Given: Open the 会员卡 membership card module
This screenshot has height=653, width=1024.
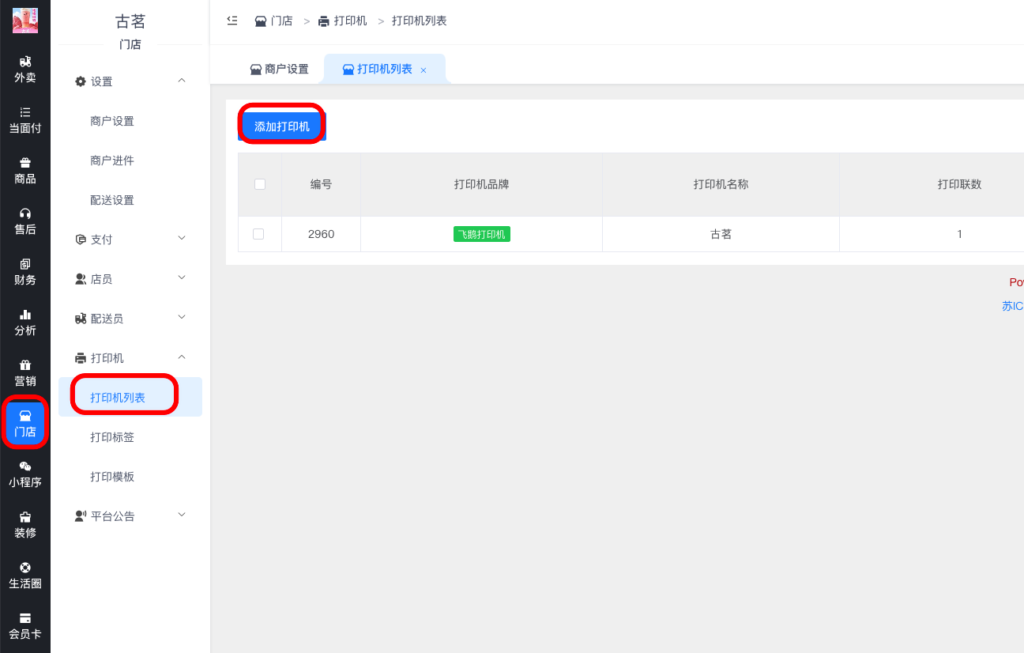Looking at the screenshot, I should tap(24, 628).
